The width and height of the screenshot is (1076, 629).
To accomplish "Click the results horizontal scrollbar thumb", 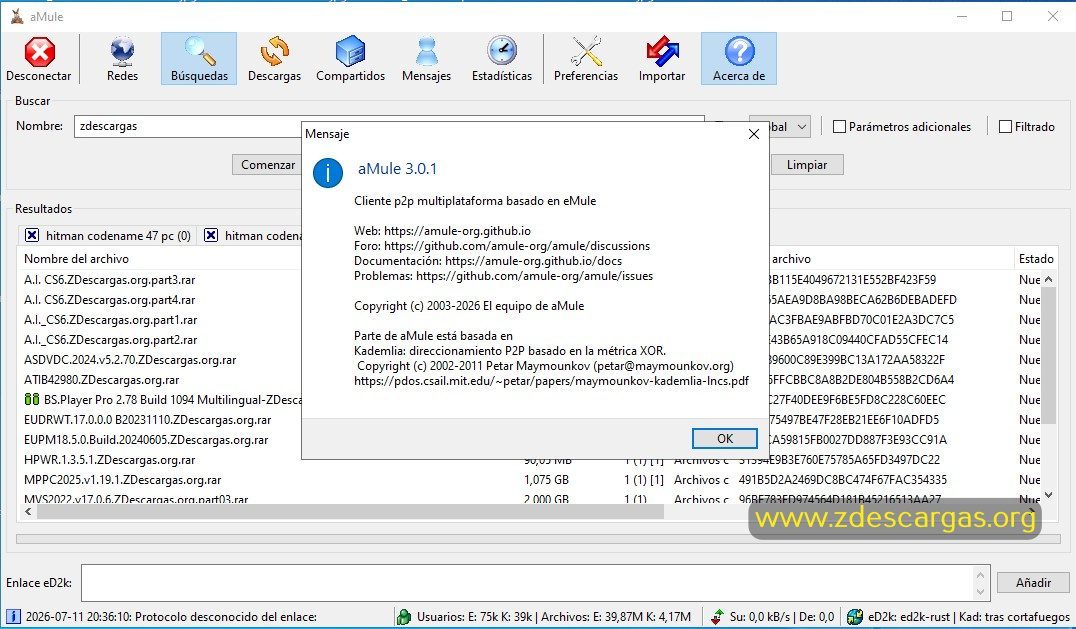I will [350, 512].
